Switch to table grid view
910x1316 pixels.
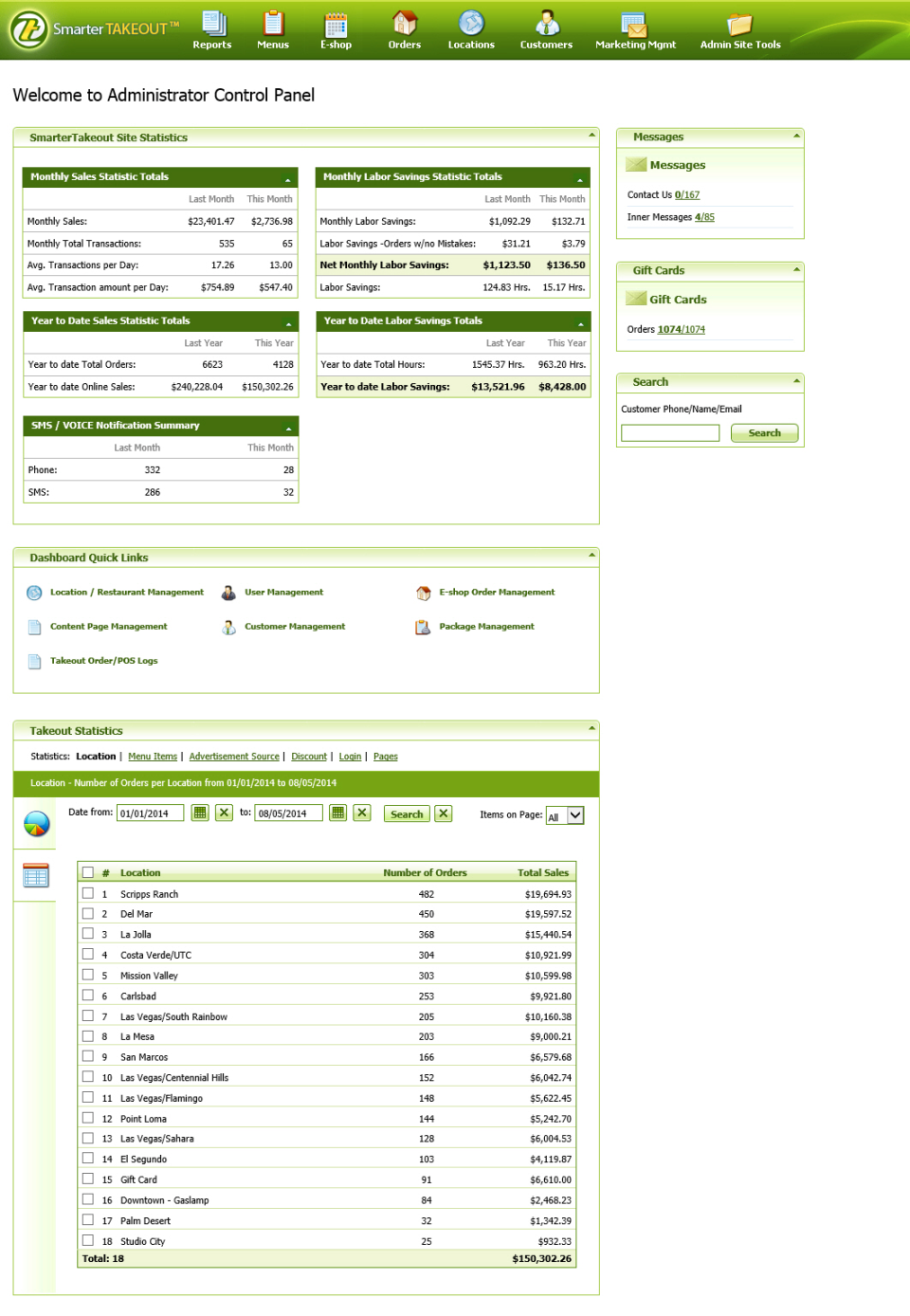coord(36,875)
